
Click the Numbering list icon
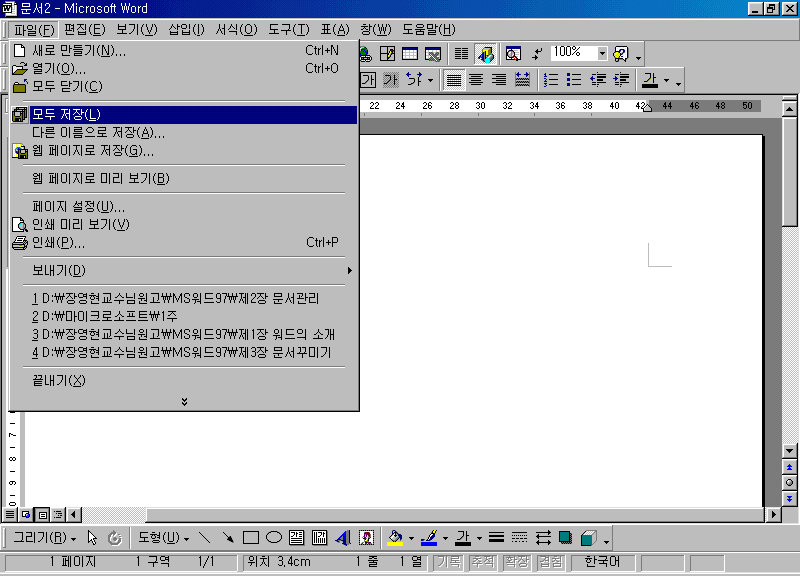click(551, 80)
